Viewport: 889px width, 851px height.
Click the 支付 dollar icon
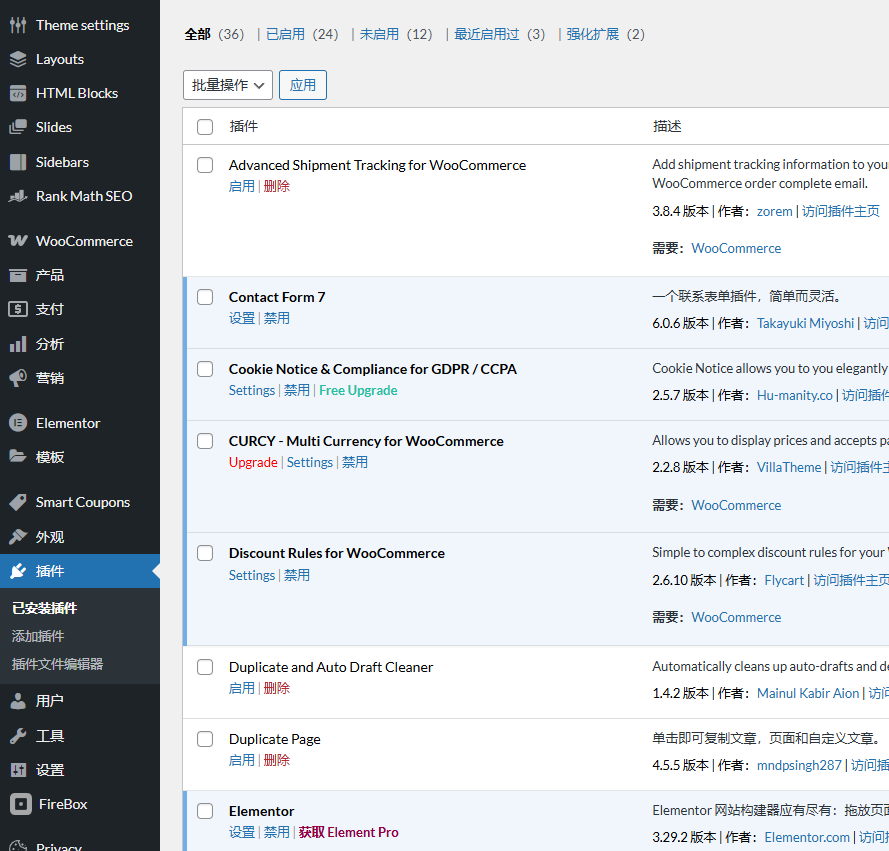pos(18,309)
